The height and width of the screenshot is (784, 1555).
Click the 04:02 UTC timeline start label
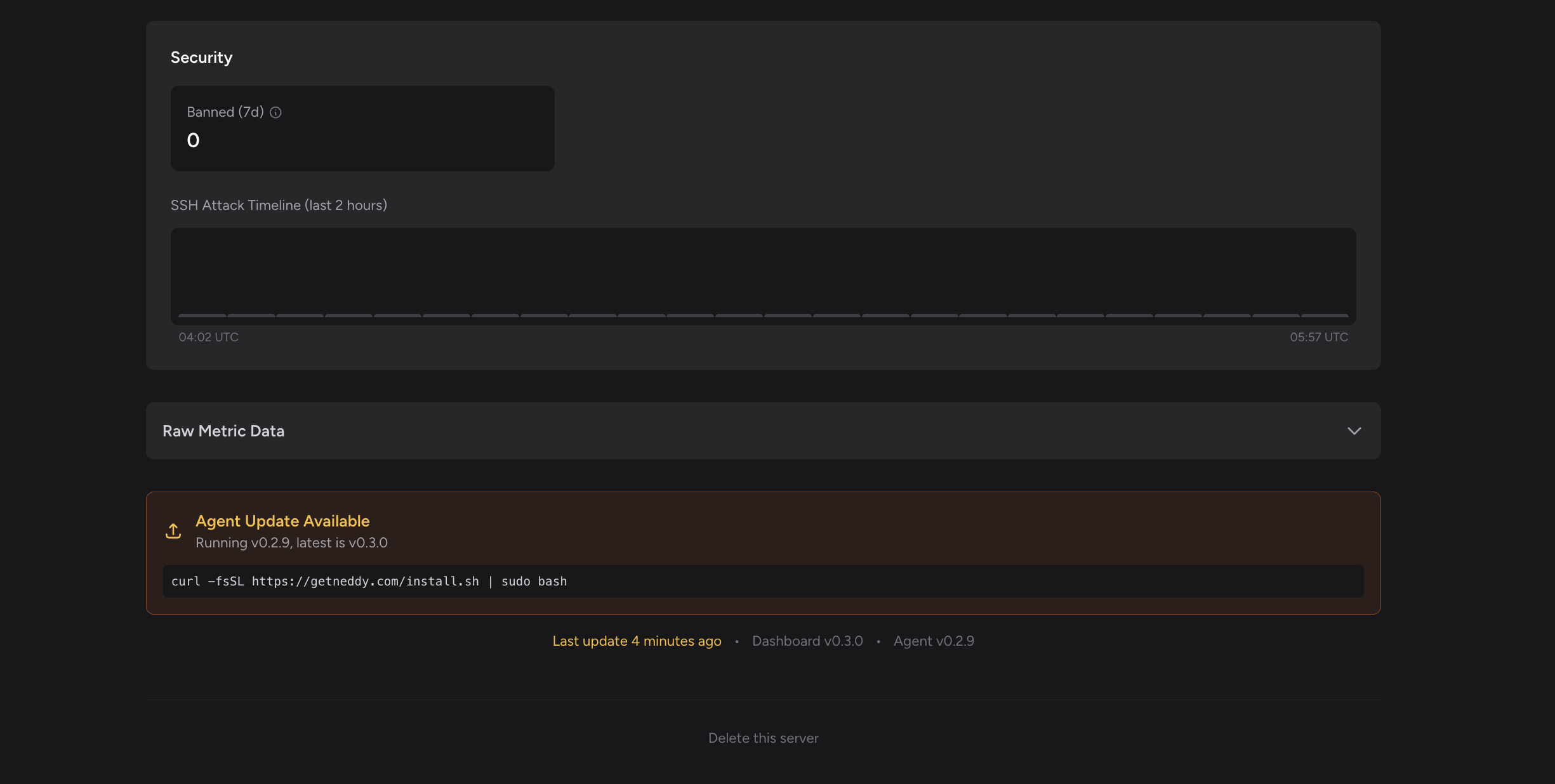[x=208, y=337]
